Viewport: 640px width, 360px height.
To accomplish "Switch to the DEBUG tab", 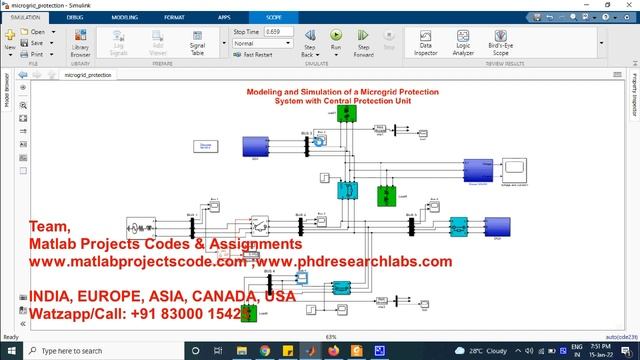I will 75,18.
